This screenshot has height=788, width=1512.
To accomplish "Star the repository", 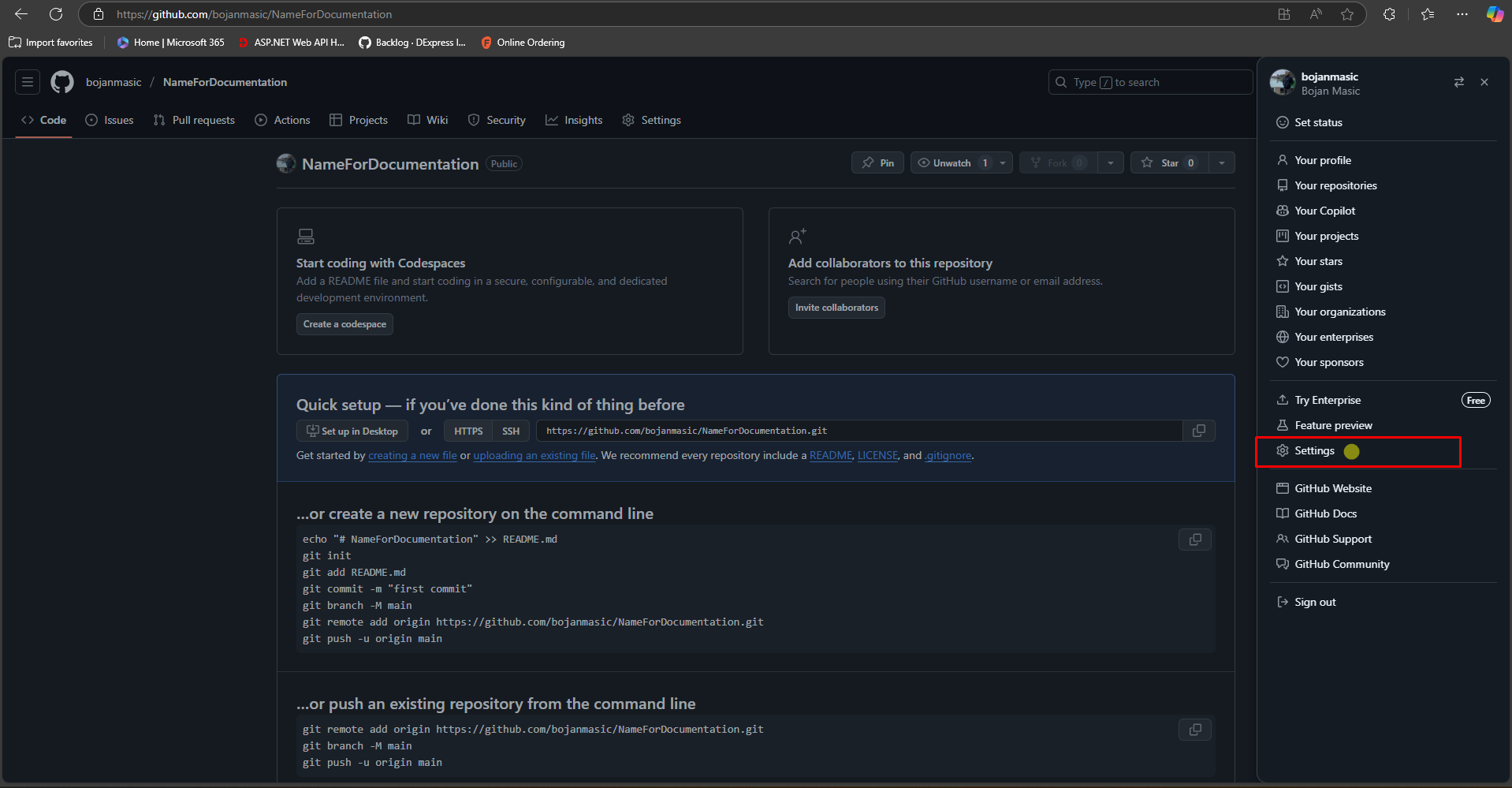I will point(1169,163).
